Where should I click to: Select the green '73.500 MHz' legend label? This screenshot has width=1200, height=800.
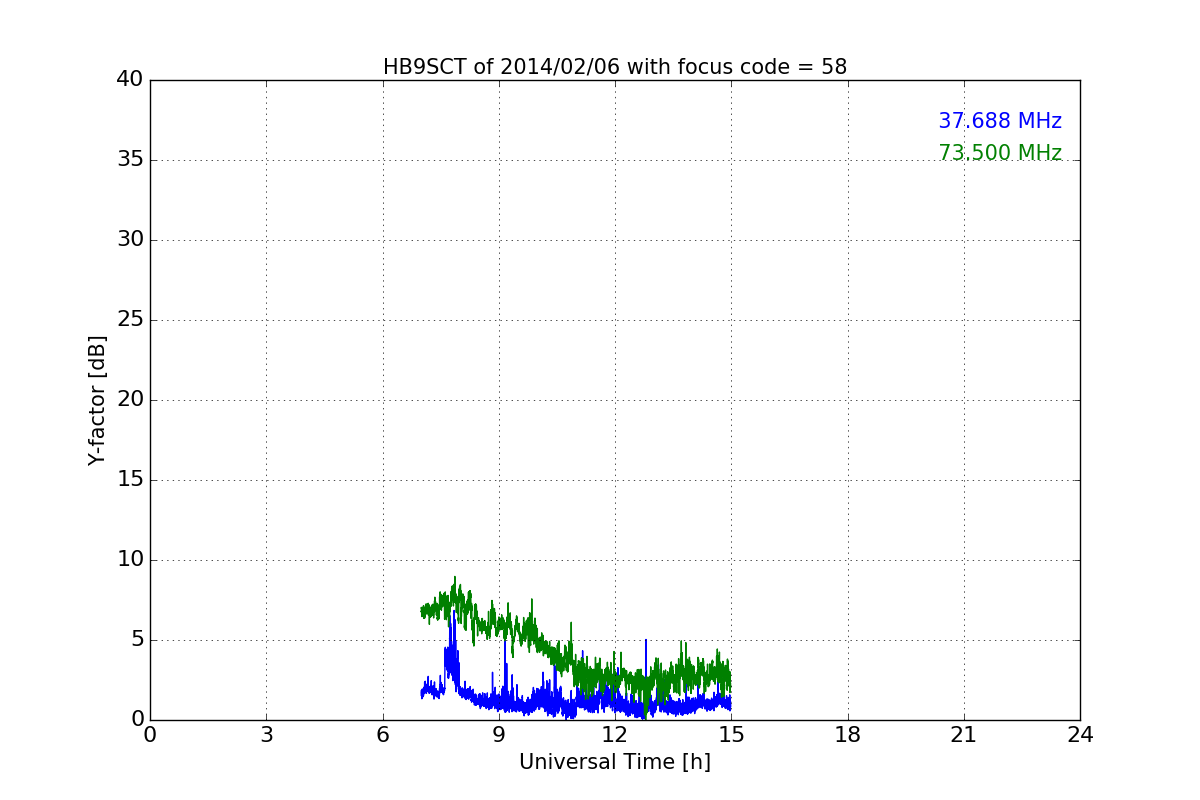[x=1000, y=153]
